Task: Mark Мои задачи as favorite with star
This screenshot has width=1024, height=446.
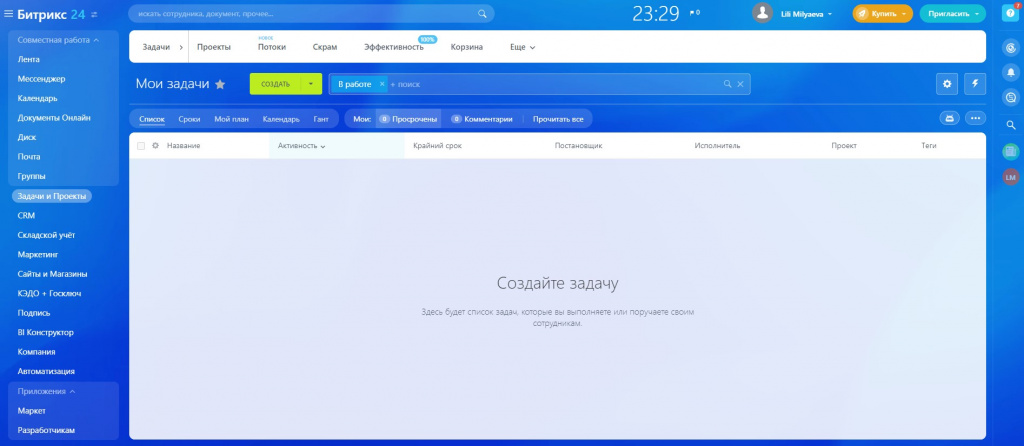Action: coord(220,84)
